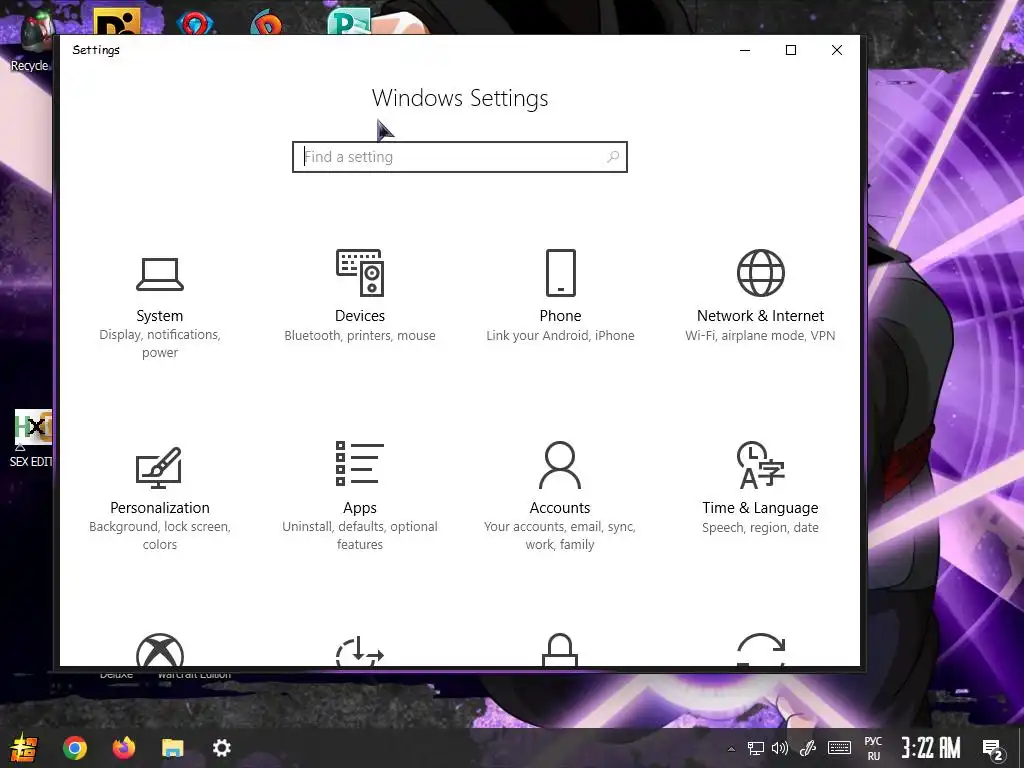Click the Network & Internet label
The width and height of the screenshot is (1024, 768).
pyautogui.click(x=760, y=316)
